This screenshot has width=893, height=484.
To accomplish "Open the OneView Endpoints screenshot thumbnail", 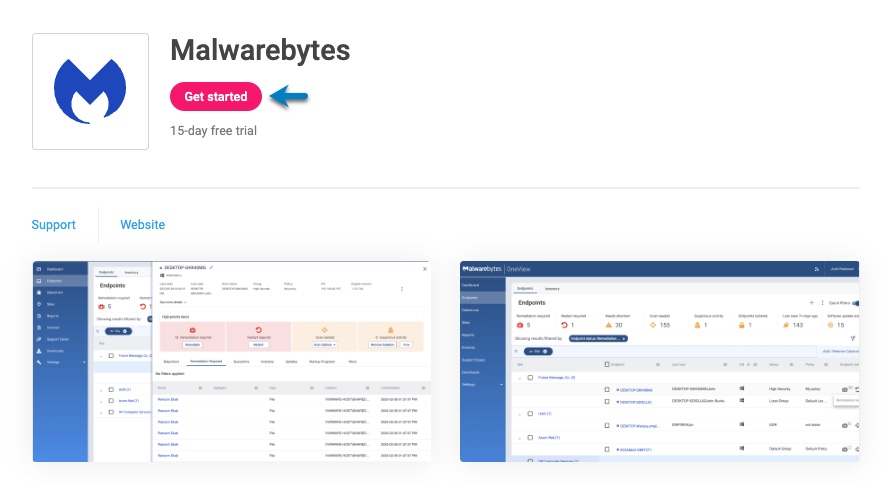I will pos(659,362).
